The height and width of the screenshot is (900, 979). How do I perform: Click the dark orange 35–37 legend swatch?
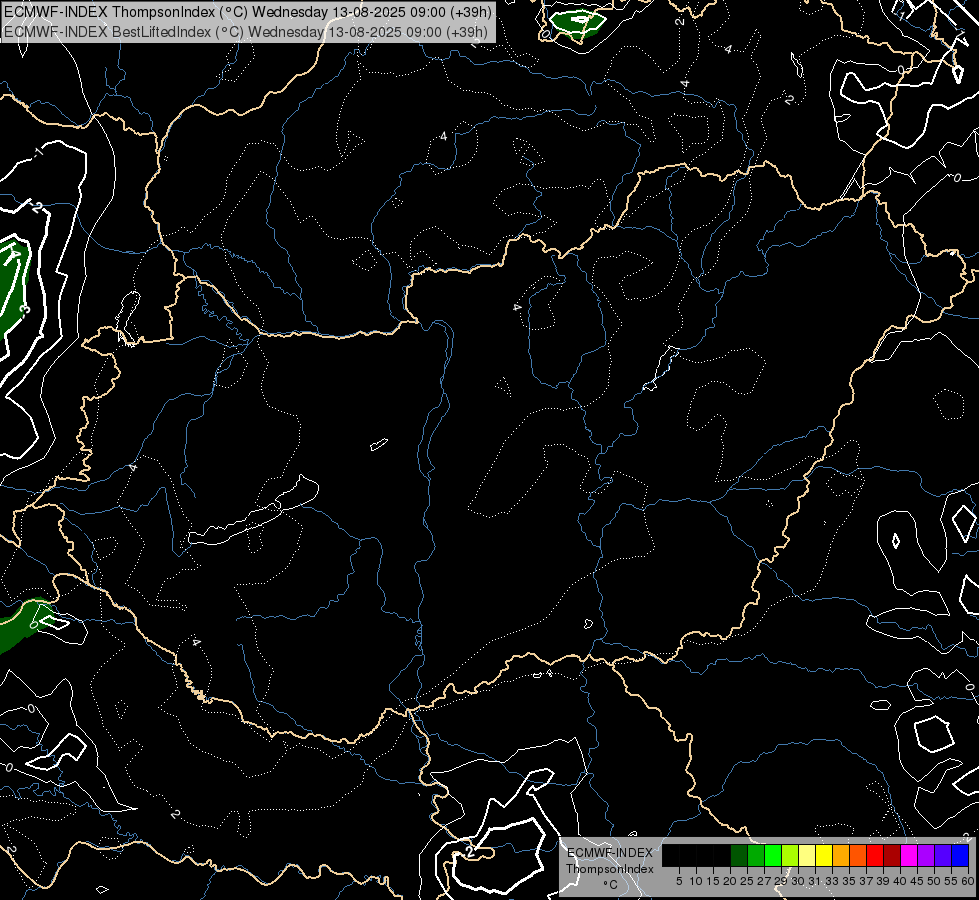pyautogui.click(x=857, y=856)
